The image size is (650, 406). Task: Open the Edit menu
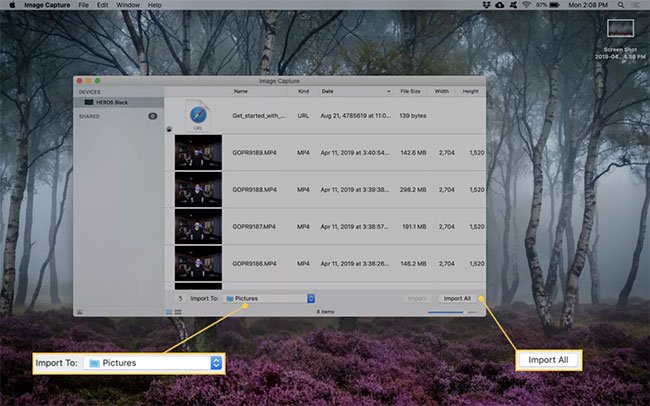(102, 5)
